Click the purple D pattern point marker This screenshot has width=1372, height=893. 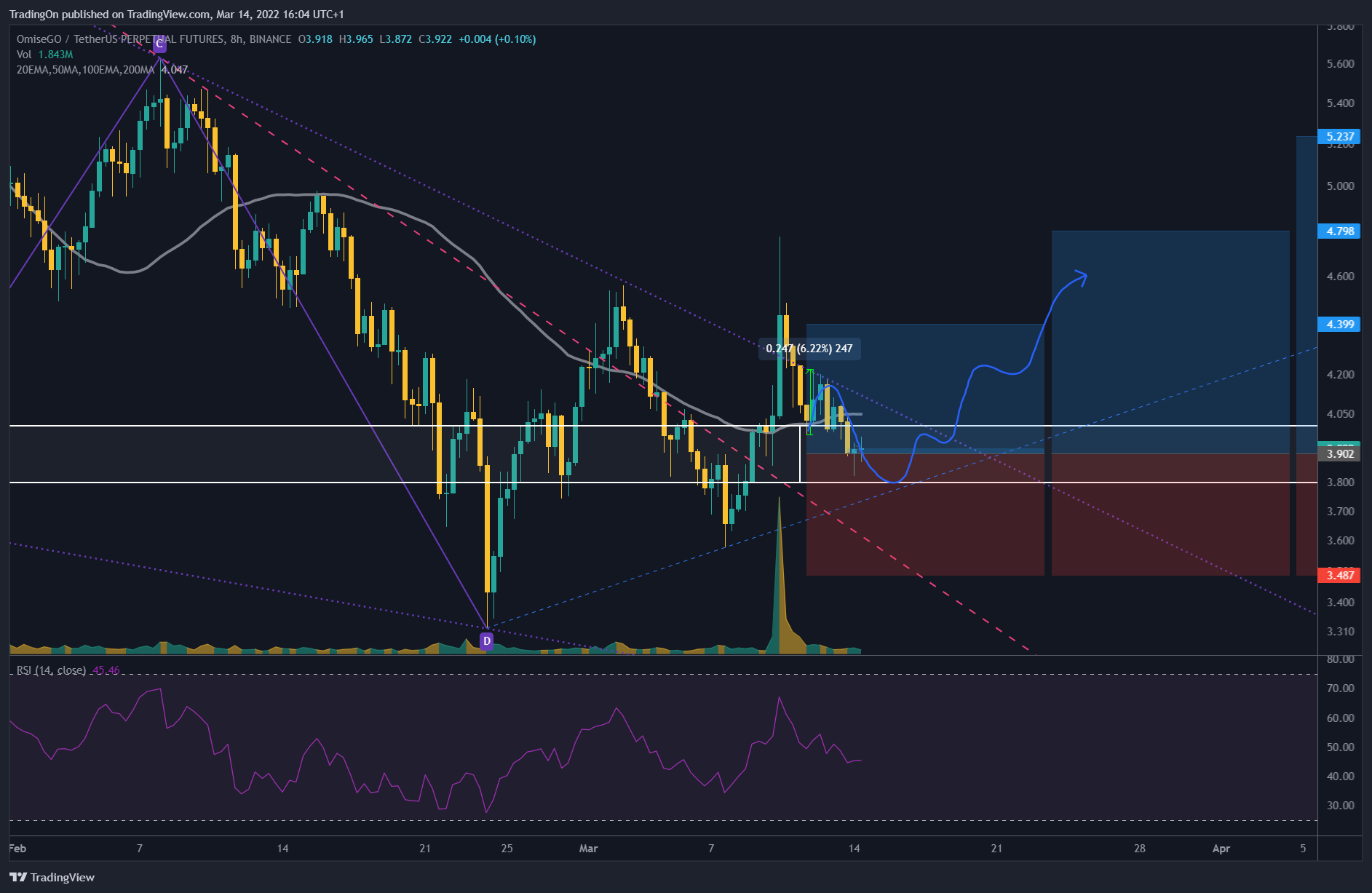(x=487, y=641)
